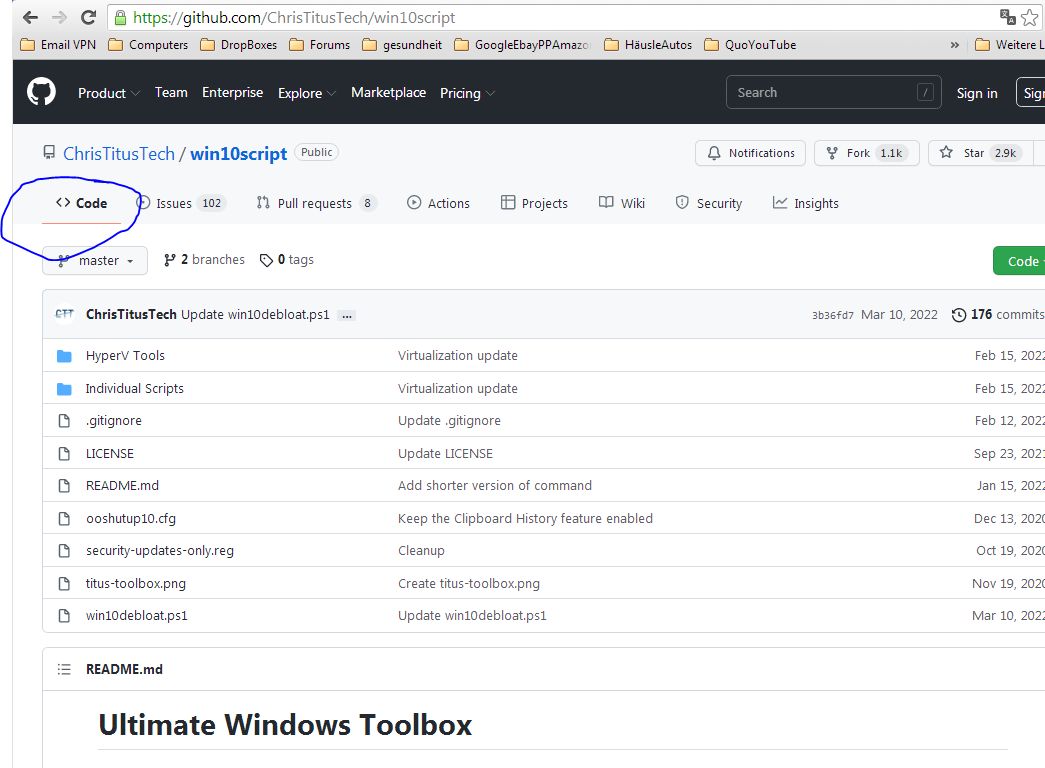Screen dimensions: 1045x768
Task: Click the Individual Scripts folder icon
Action: pyautogui.click(x=64, y=389)
